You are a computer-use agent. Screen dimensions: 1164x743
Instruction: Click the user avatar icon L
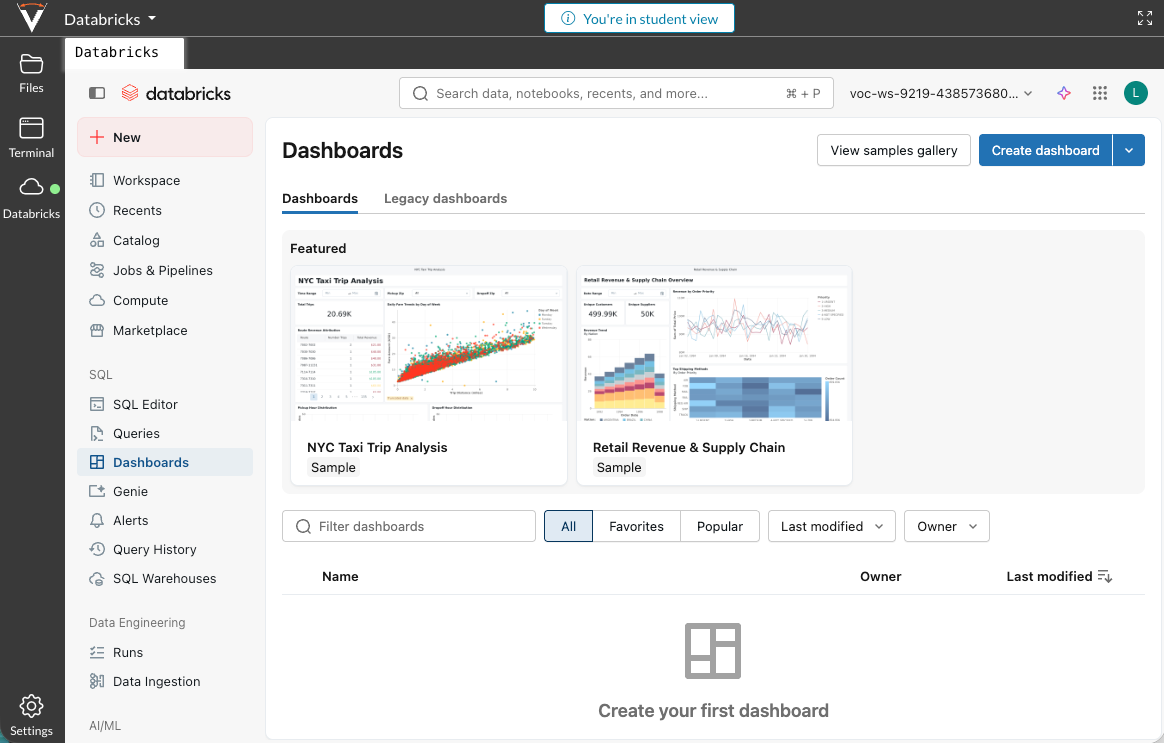1135,93
